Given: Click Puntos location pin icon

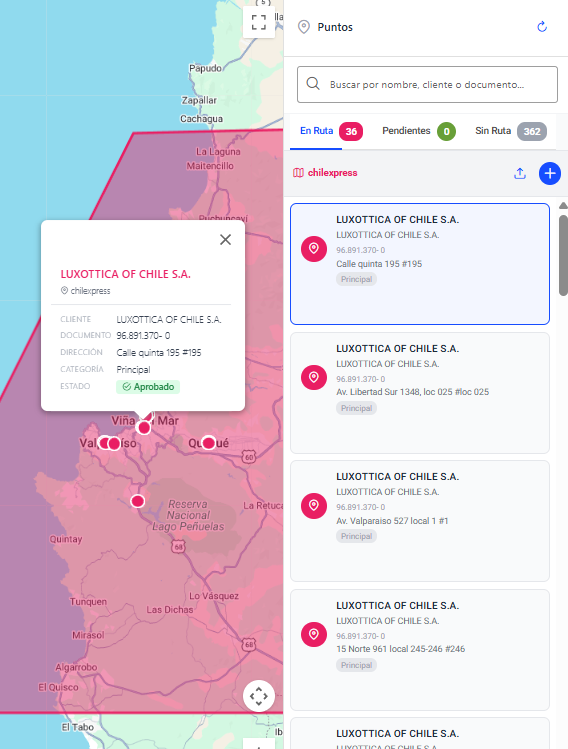Looking at the screenshot, I should [304, 27].
